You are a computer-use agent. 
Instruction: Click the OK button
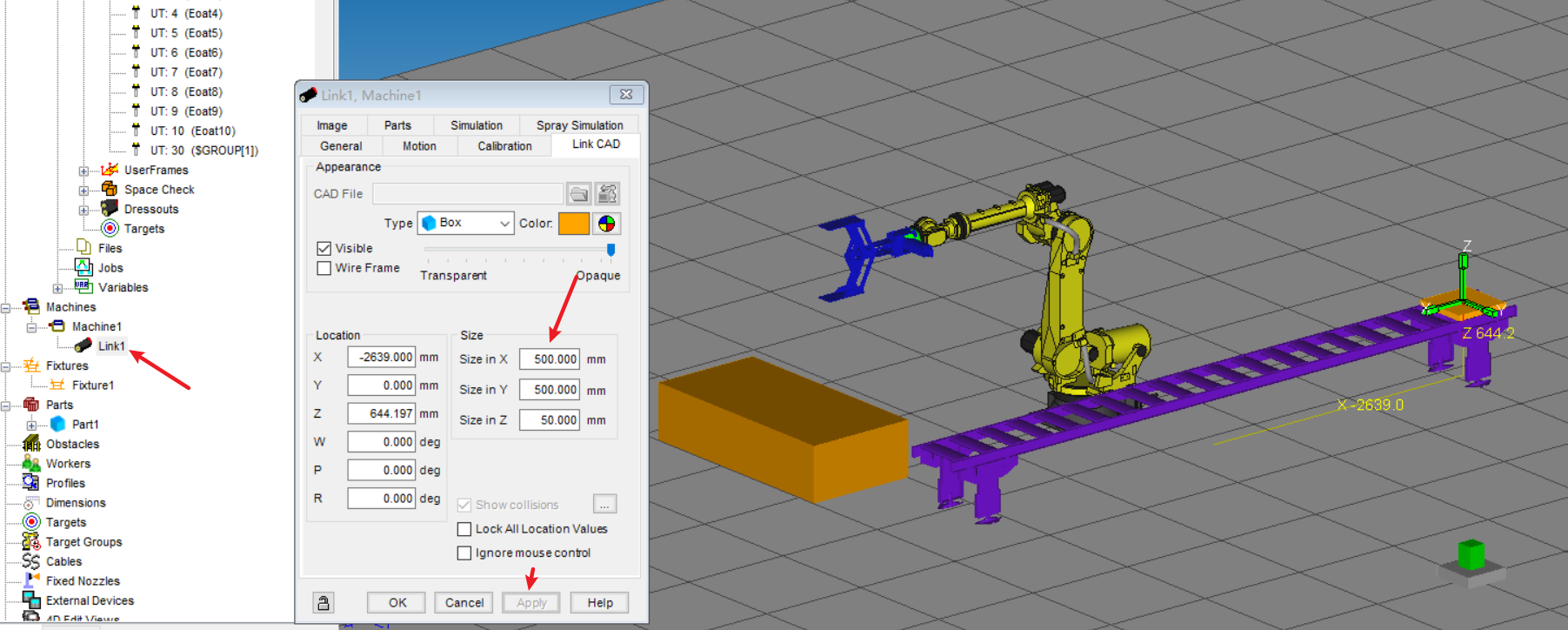397,602
